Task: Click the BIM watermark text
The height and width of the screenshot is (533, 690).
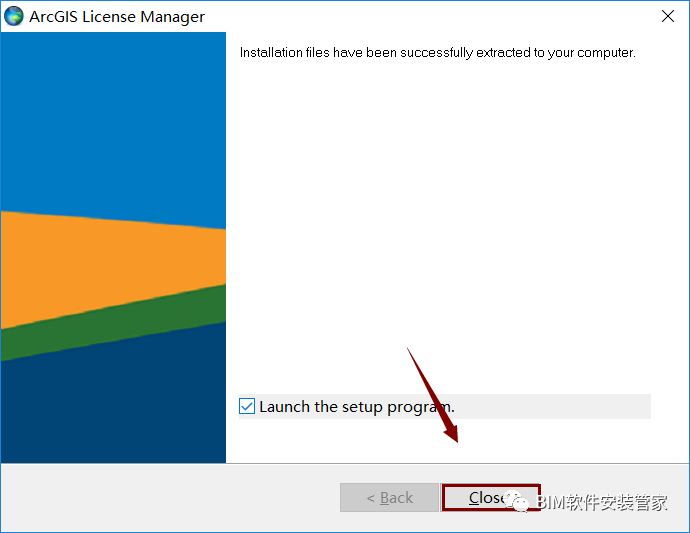Action: point(602,502)
